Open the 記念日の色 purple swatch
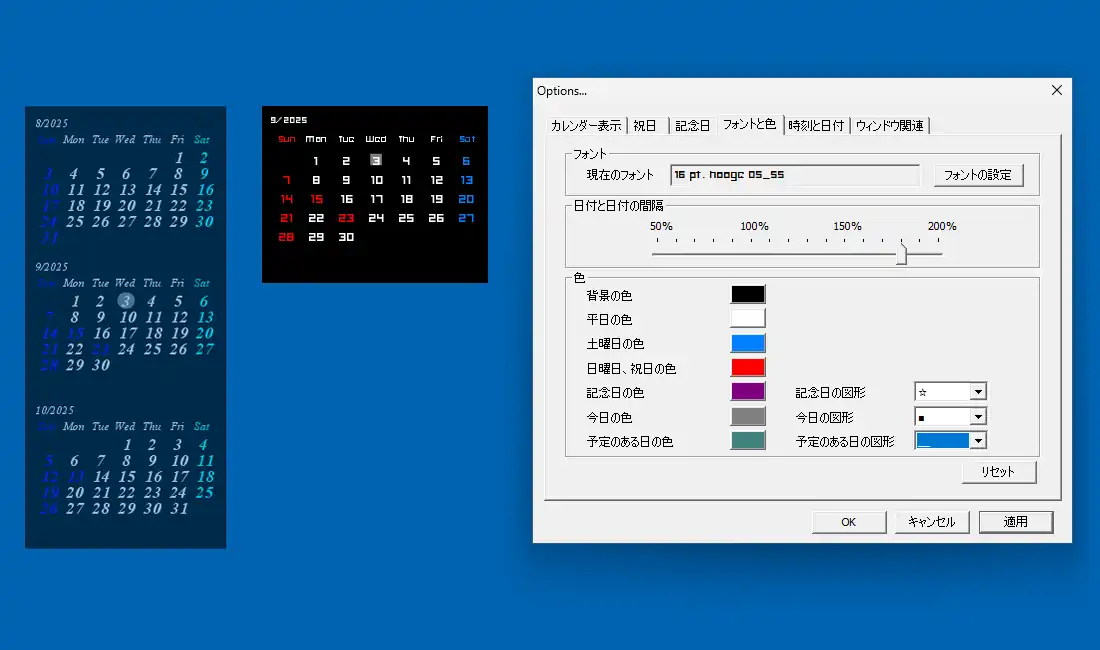This screenshot has height=650, width=1100. (748, 391)
